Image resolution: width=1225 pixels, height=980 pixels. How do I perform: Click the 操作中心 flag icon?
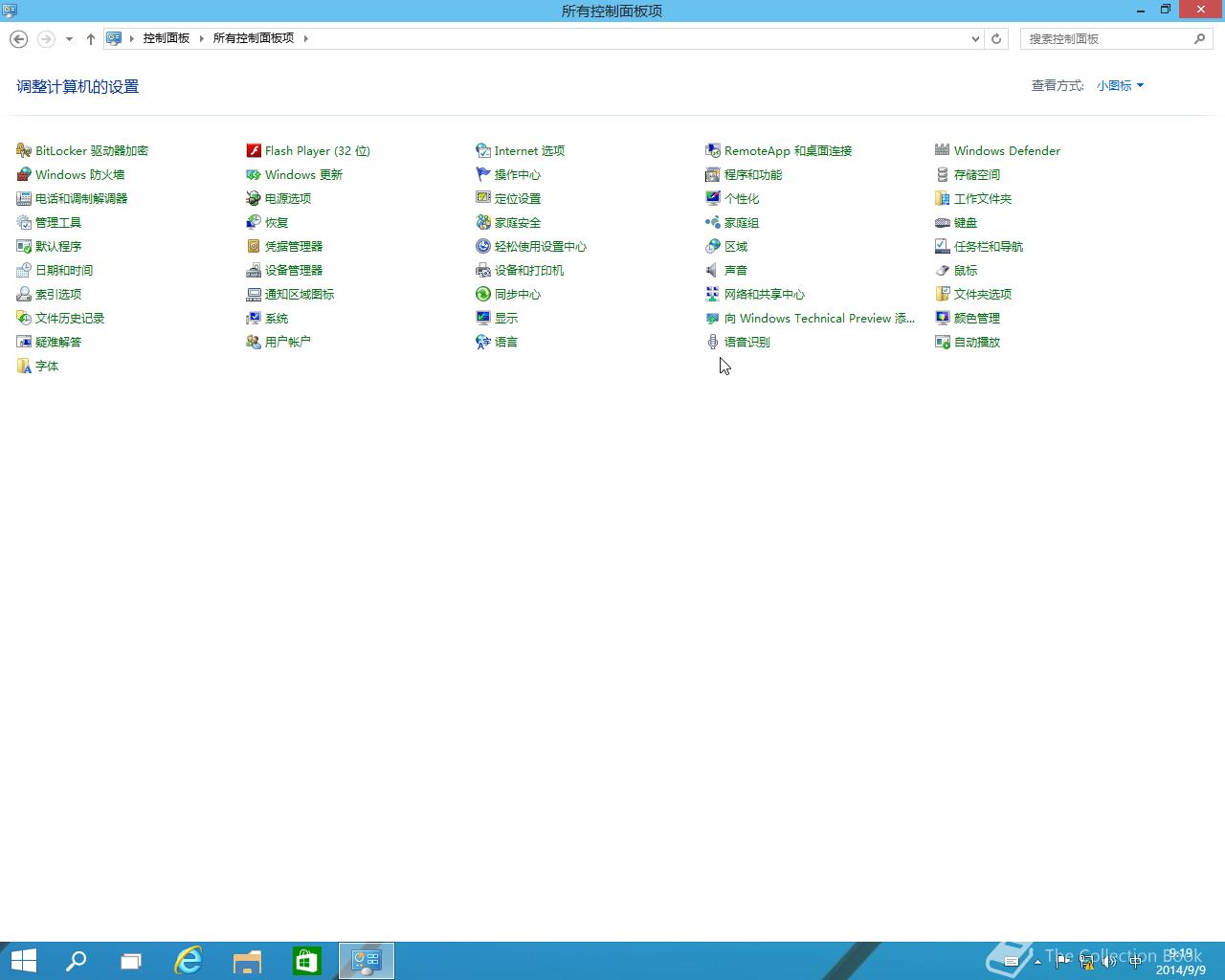point(483,174)
